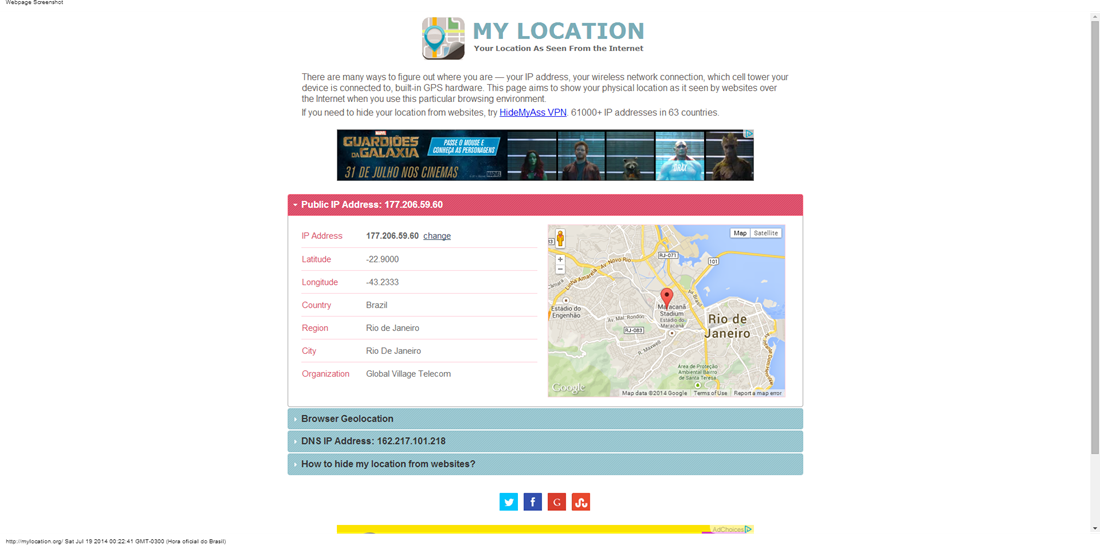Image resolution: width=1100 pixels, height=545 pixels.
Task: Share page via StumbleUpon icon
Action: coord(580,502)
